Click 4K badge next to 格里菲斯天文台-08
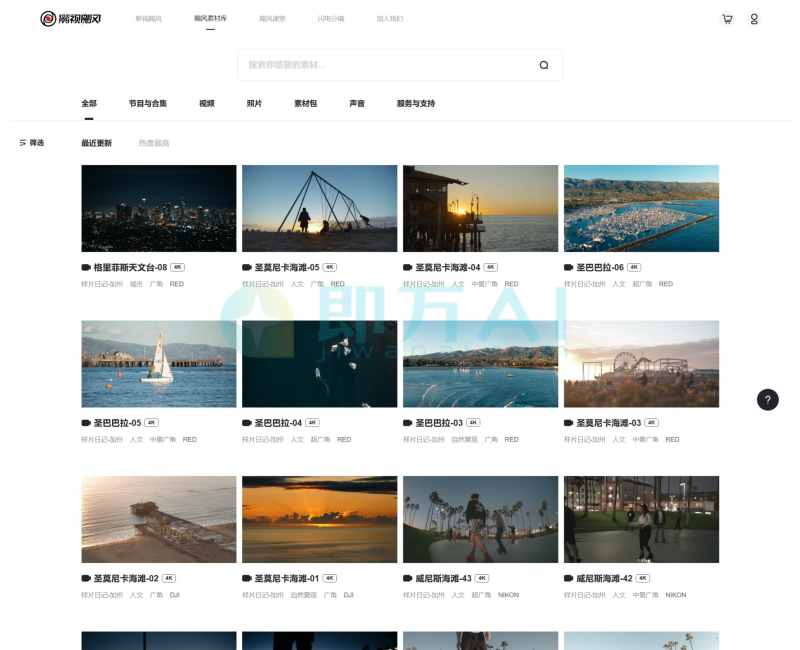The width and height of the screenshot is (800, 650). point(178,268)
